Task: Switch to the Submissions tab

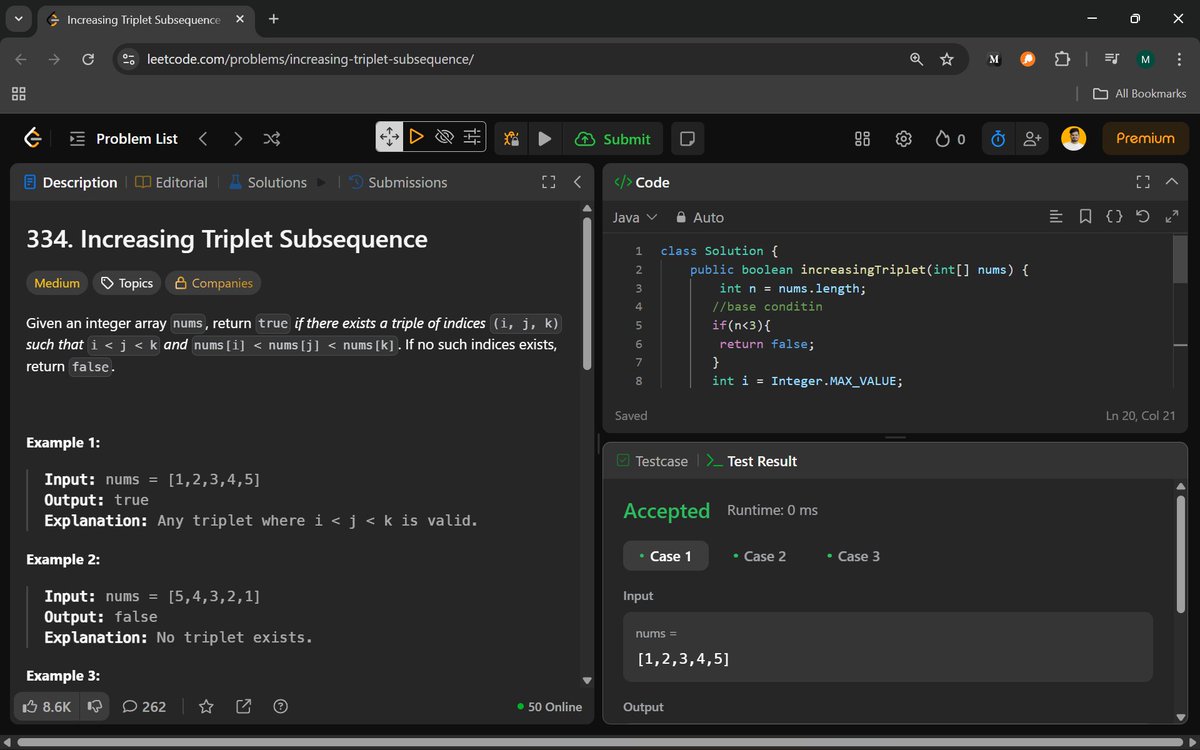Action: point(398,182)
